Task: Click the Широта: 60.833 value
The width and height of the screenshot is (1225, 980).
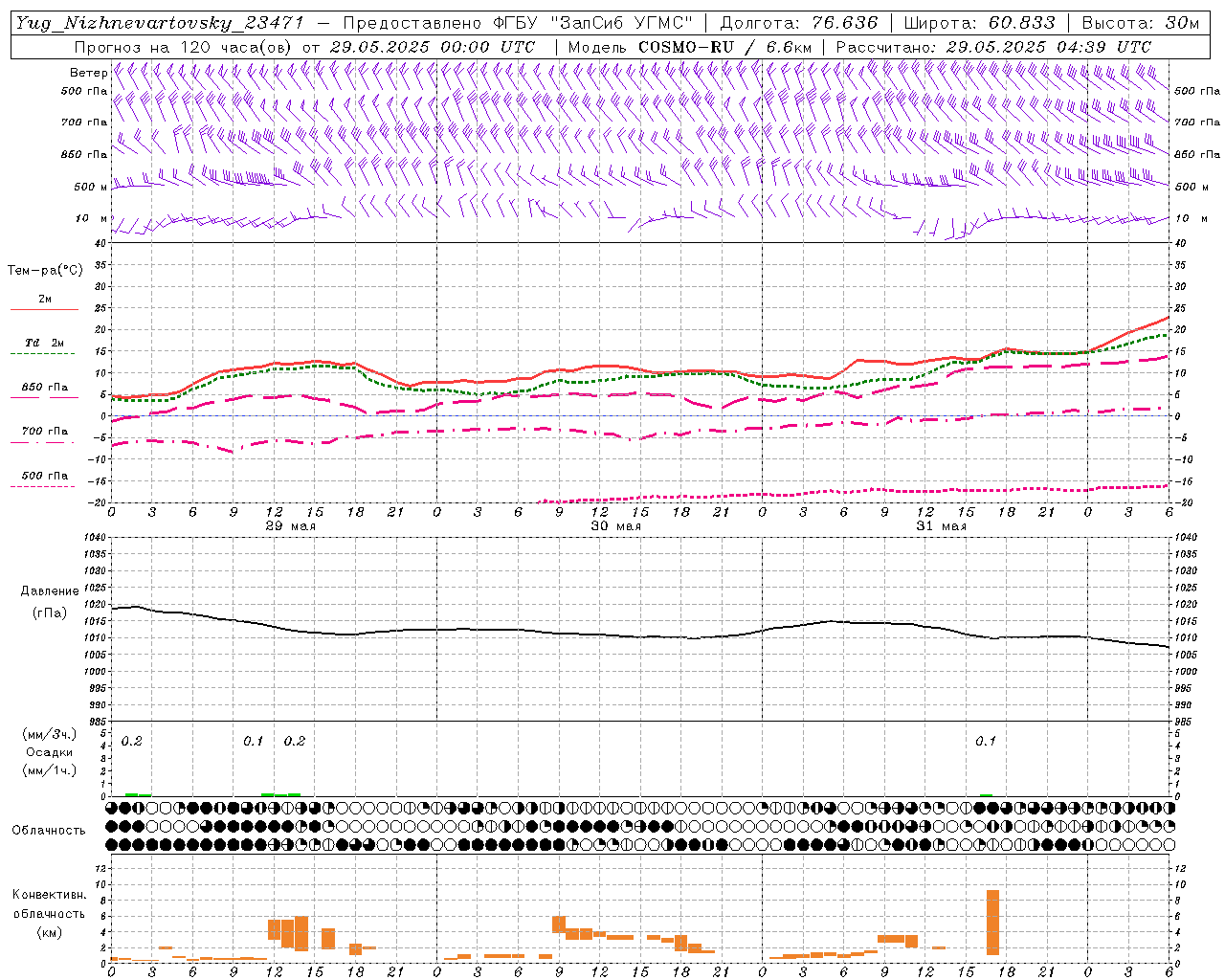Action: pyautogui.click(x=980, y=23)
